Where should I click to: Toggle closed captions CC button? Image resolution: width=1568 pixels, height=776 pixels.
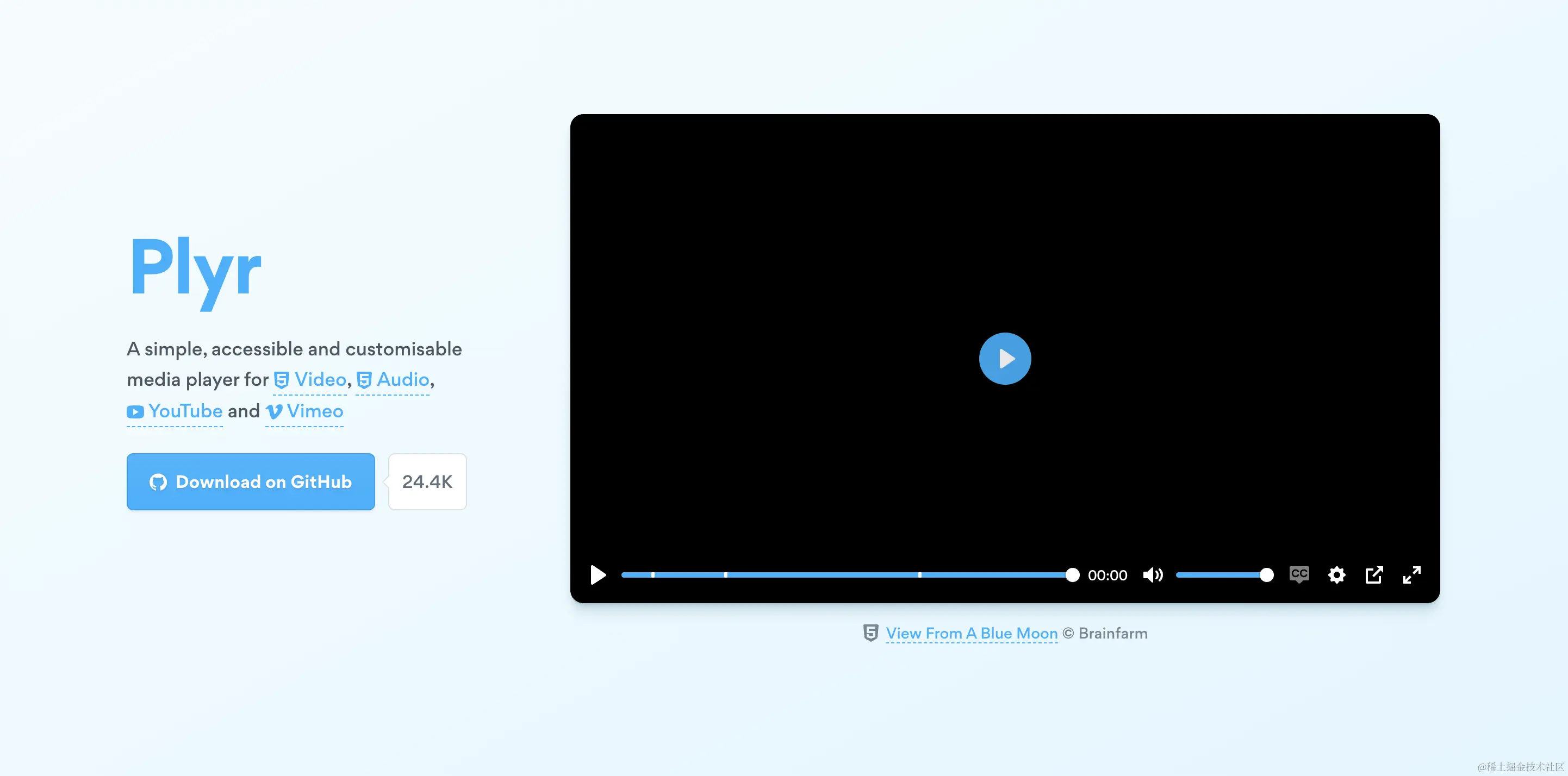[1299, 574]
